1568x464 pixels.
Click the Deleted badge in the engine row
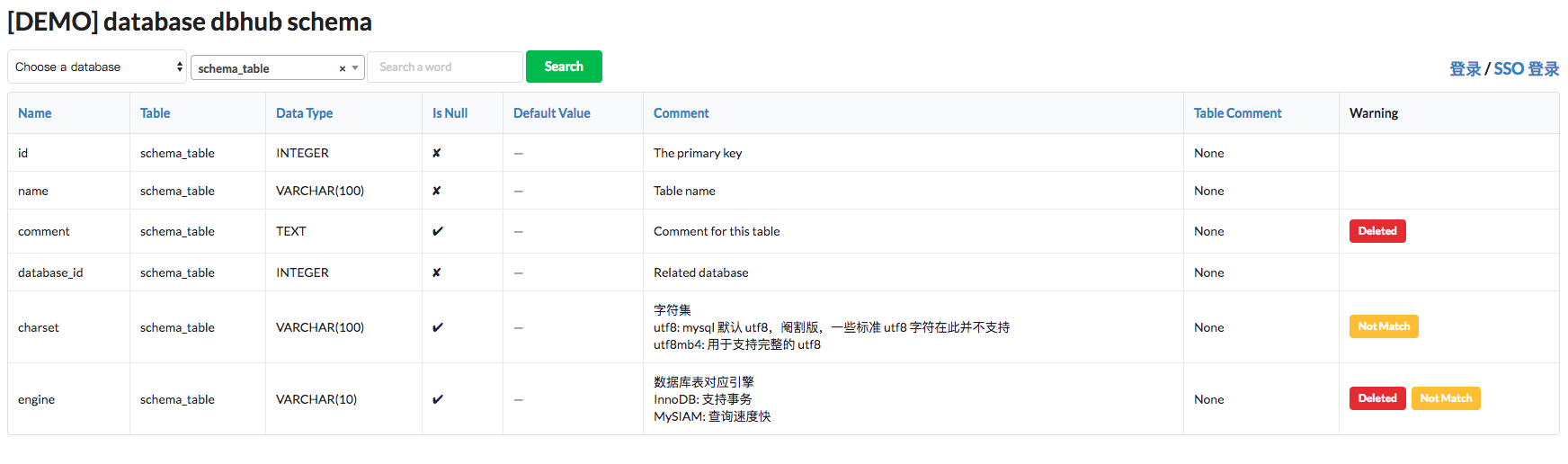coord(1376,398)
